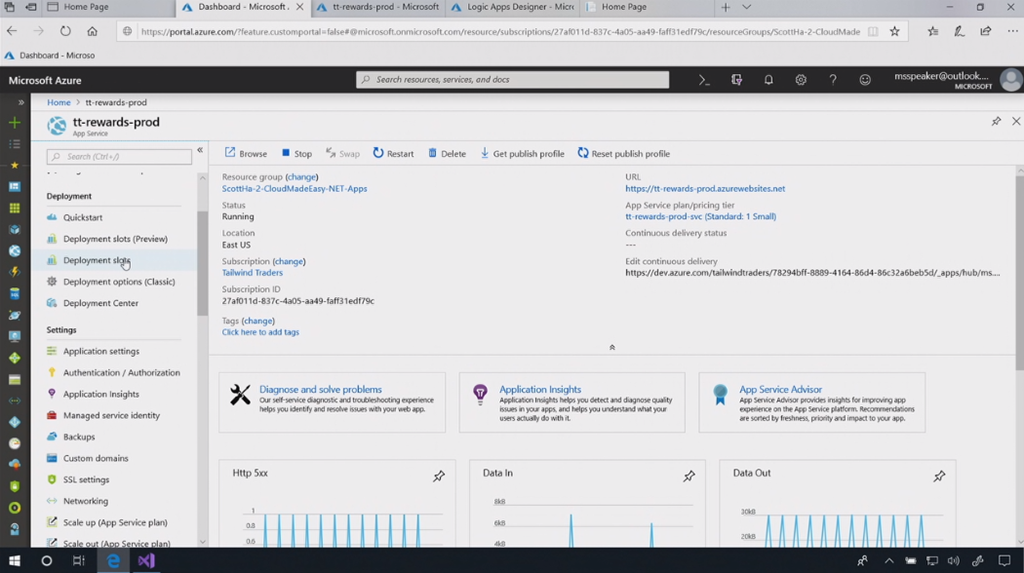Open Visual Studio from the taskbar
Image resolution: width=1024 pixels, height=573 pixels.
[146, 561]
